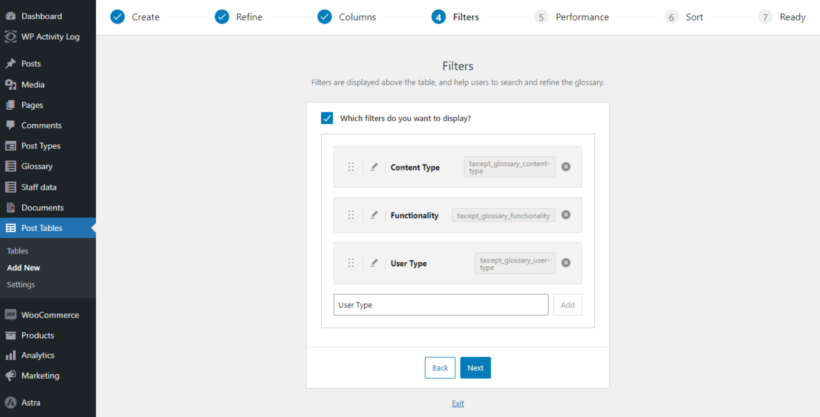Click the Post Types icon
820x417 pixels.
(10, 146)
